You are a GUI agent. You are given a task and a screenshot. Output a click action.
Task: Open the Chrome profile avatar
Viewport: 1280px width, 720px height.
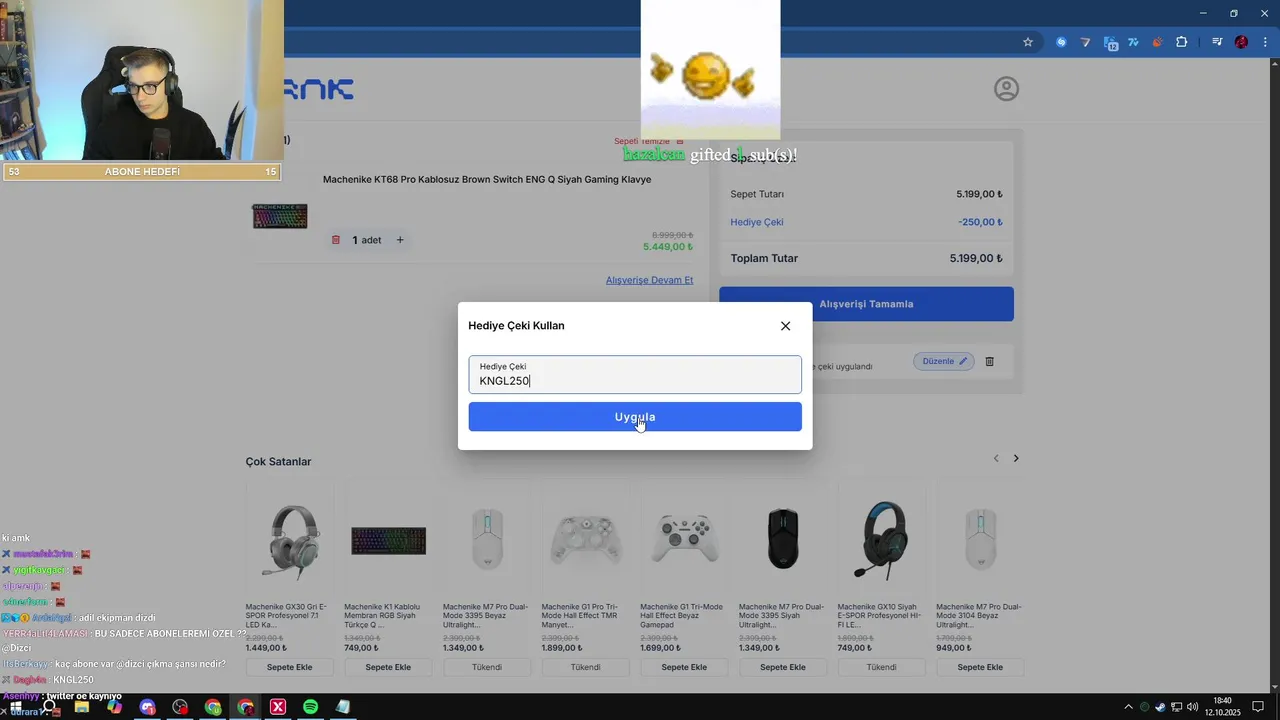[x=1241, y=42]
